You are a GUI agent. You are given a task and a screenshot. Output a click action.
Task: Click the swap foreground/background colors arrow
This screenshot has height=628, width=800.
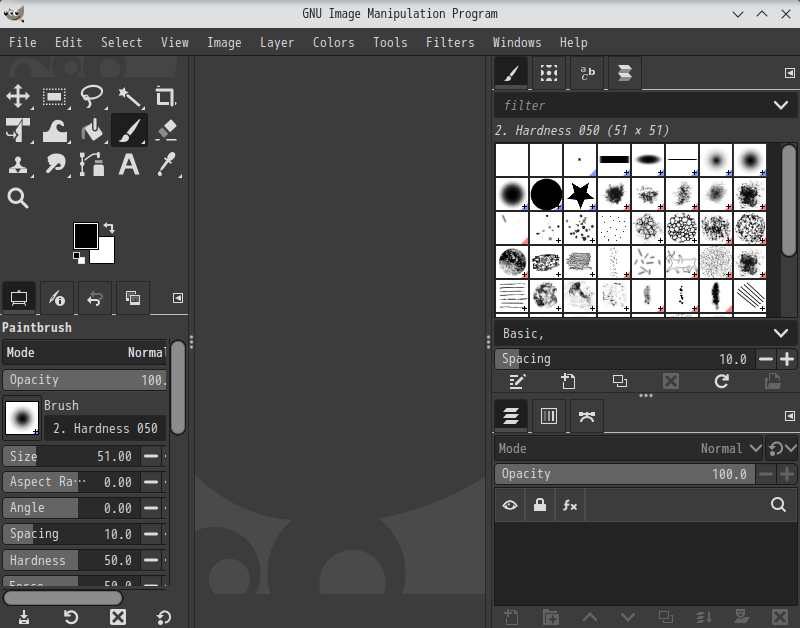point(109,229)
